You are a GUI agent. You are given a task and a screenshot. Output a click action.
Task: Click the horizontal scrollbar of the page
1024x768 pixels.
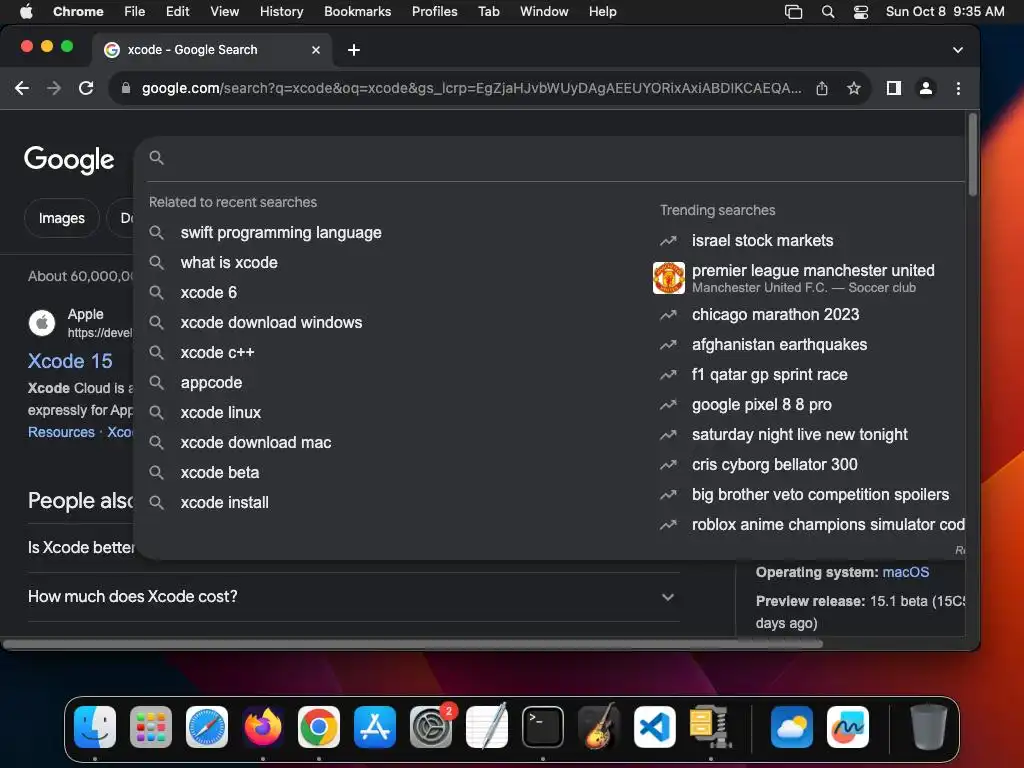click(413, 644)
